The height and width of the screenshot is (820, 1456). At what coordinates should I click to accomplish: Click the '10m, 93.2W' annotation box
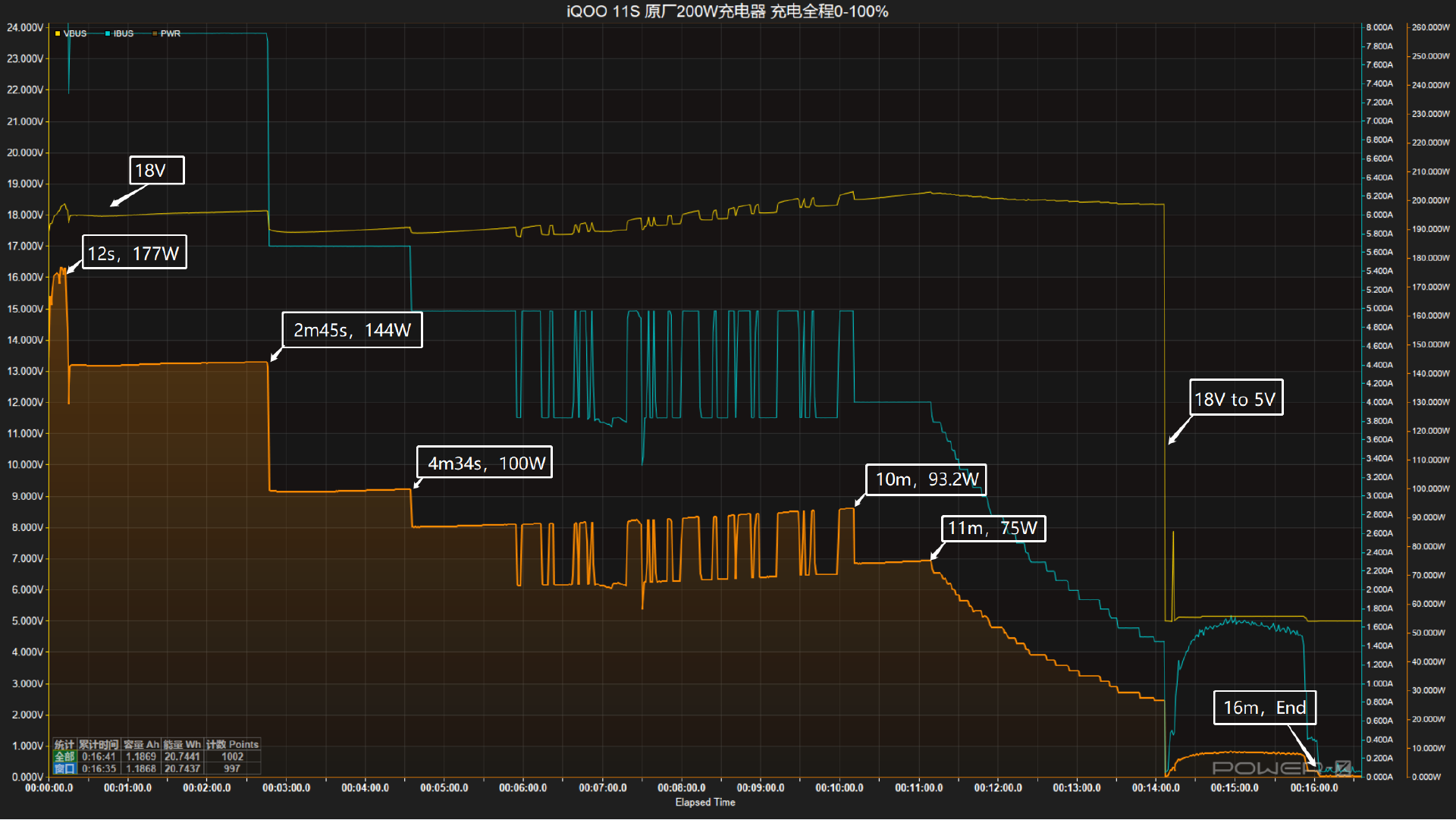pyautogui.click(x=926, y=479)
